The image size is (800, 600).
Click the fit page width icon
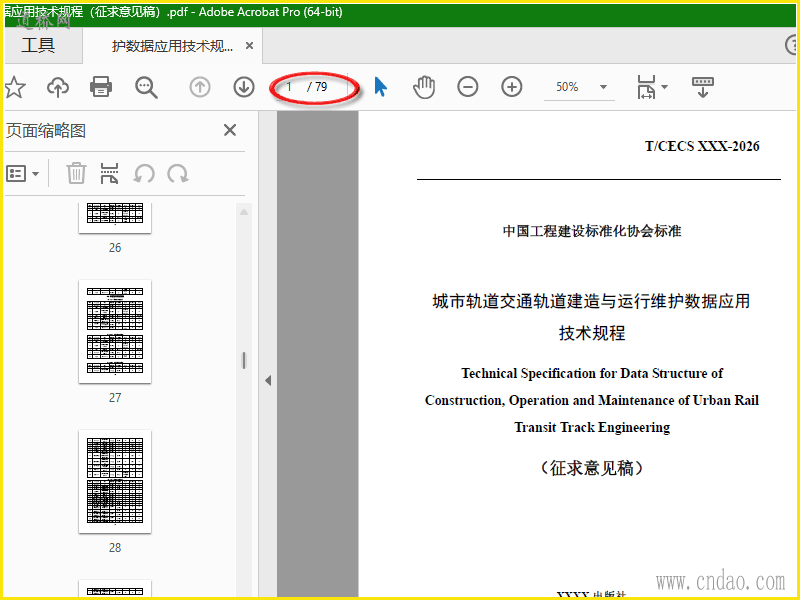[x=646, y=87]
